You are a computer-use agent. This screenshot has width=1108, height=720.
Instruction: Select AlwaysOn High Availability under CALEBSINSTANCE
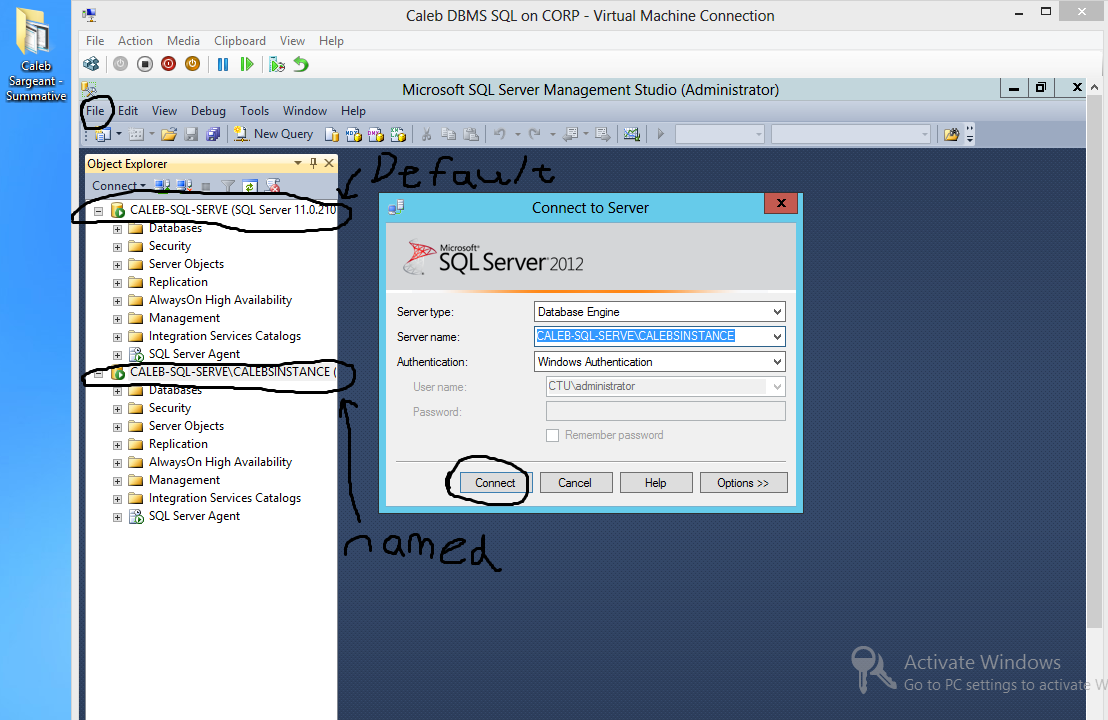[x=220, y=462]
